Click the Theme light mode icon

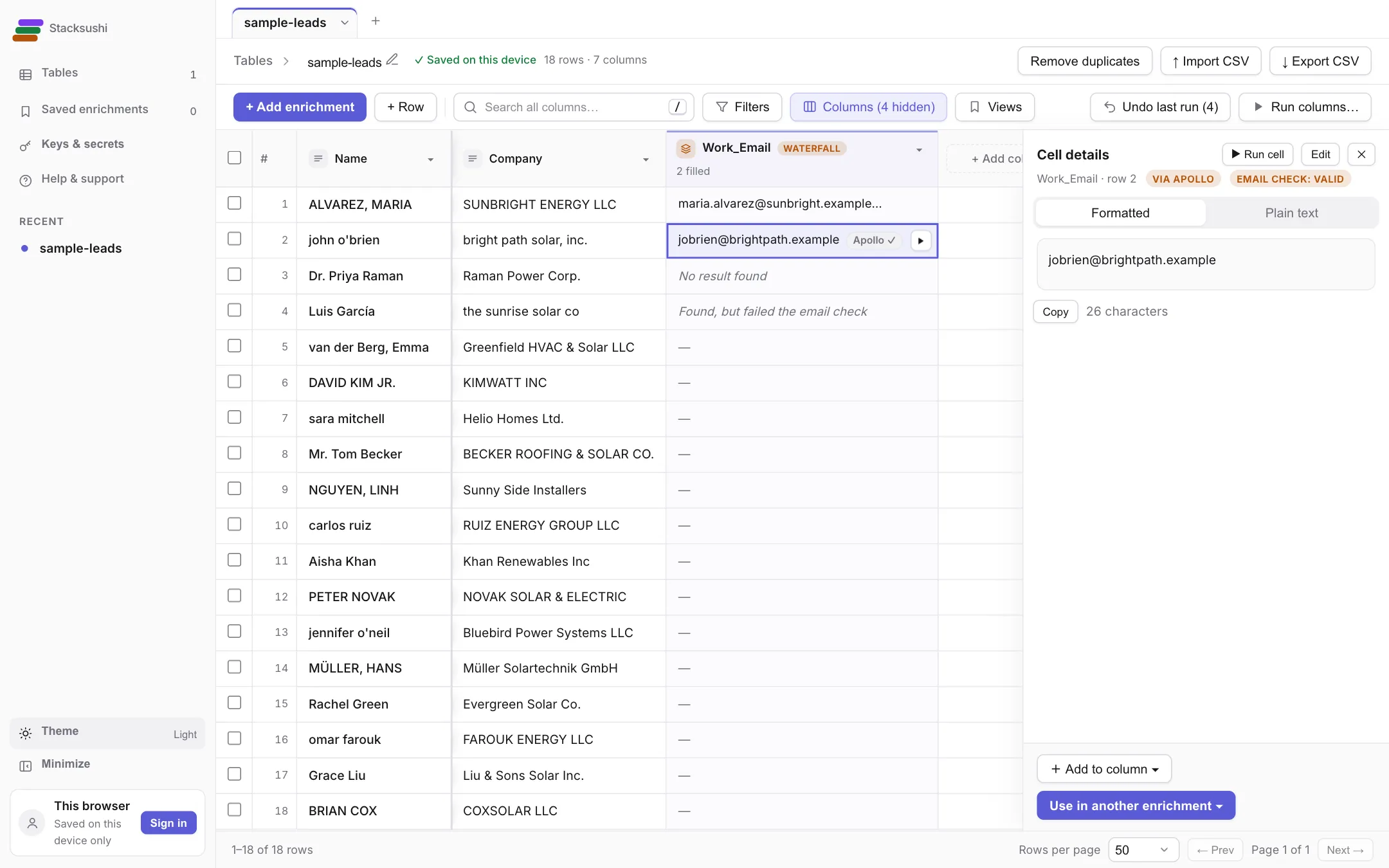click(x=26, y=733)
